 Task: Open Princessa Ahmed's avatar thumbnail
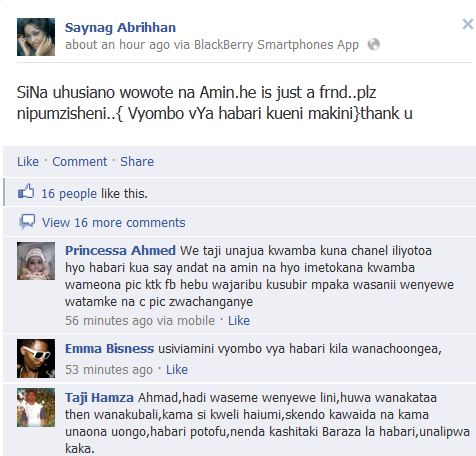36,261
